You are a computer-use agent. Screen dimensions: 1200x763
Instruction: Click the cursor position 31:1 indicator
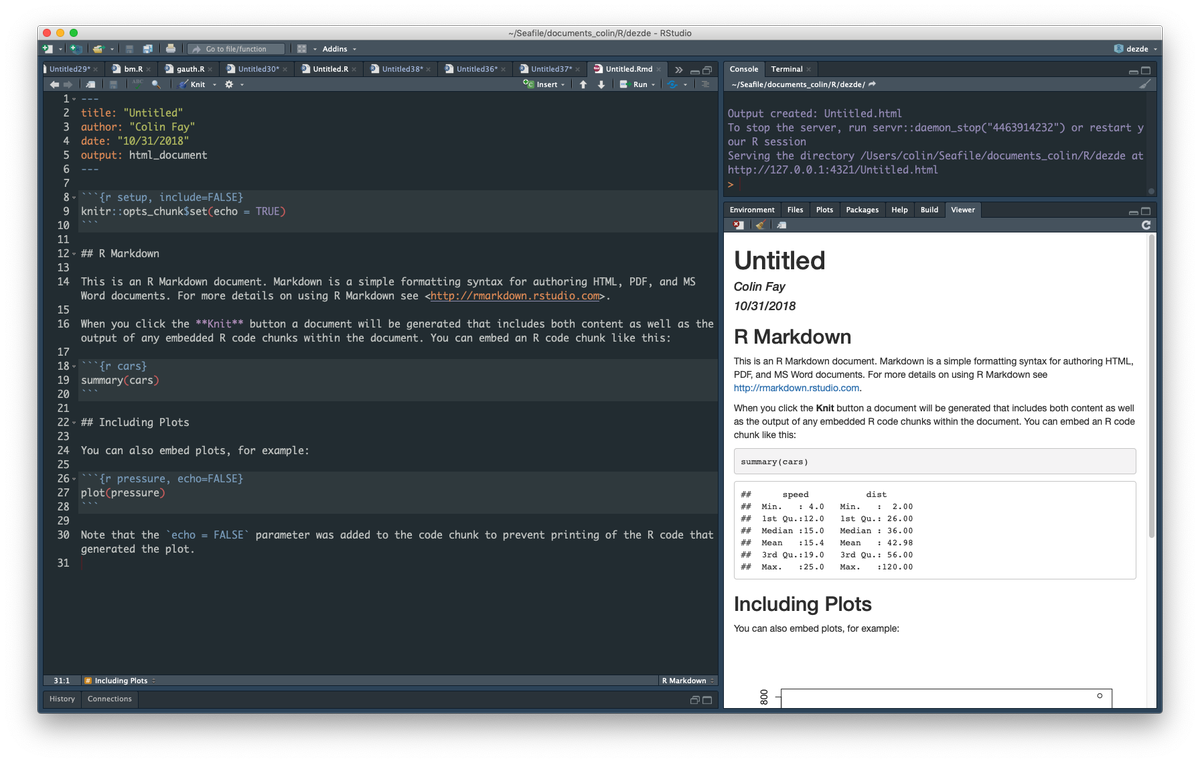coord(62,680)
